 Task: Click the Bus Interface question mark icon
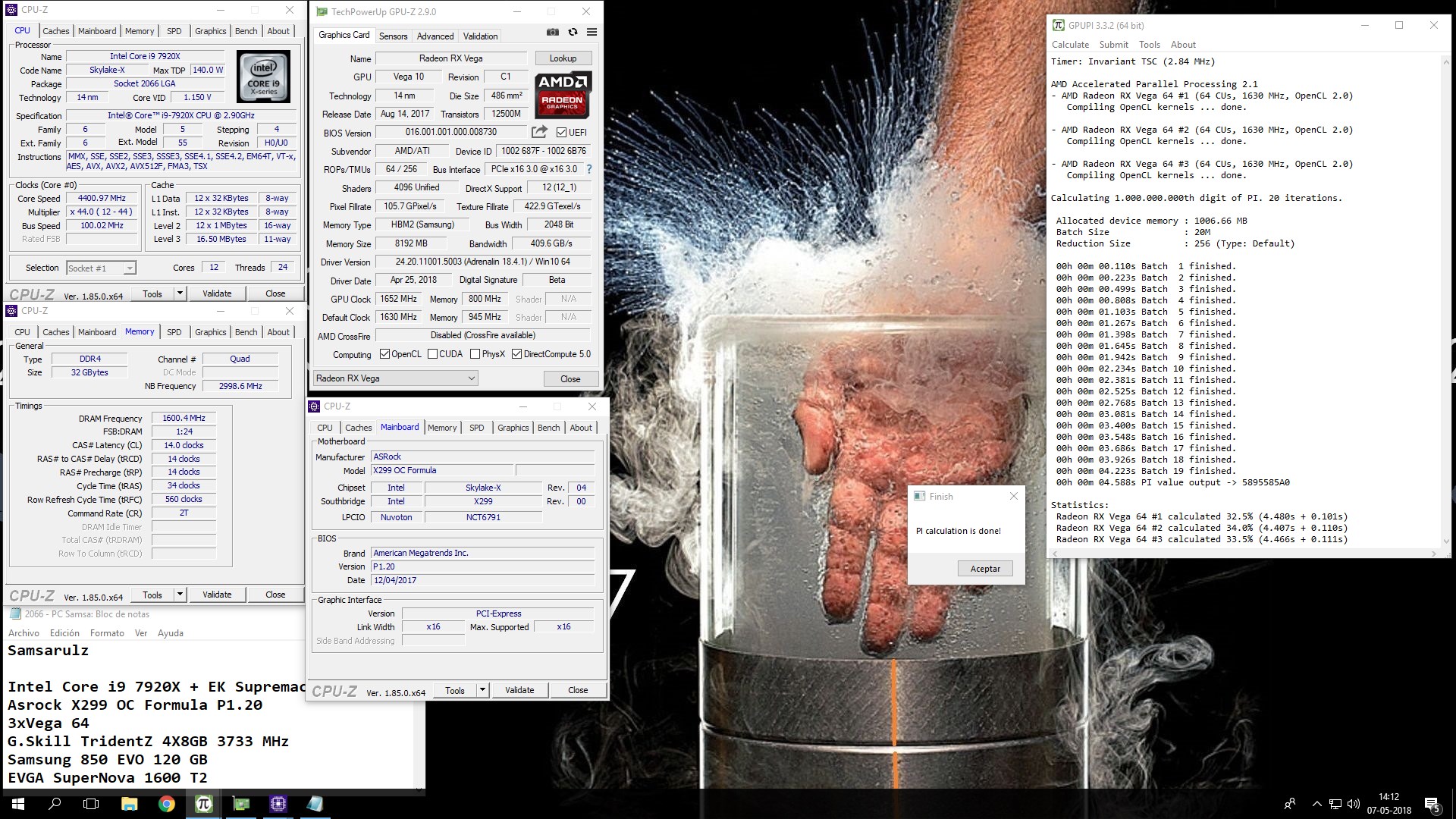pos(589,169)
